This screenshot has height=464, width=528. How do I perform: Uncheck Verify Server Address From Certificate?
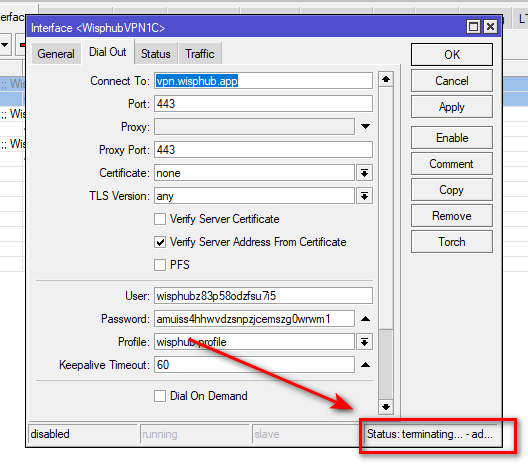click(x=160, y=242)
